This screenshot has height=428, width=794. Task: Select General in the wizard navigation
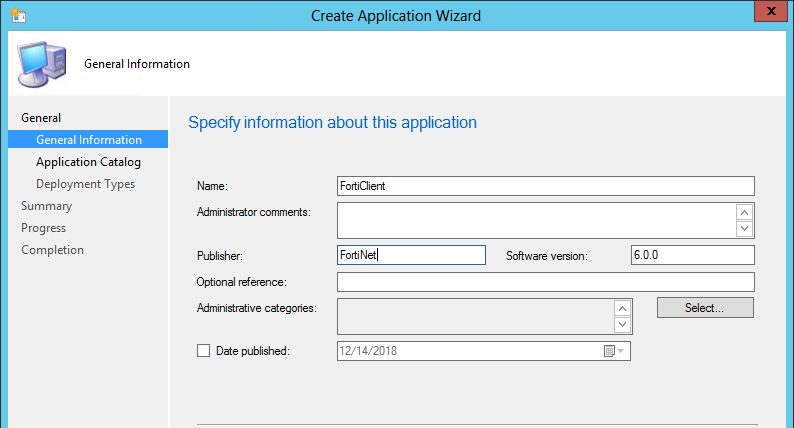41,118
